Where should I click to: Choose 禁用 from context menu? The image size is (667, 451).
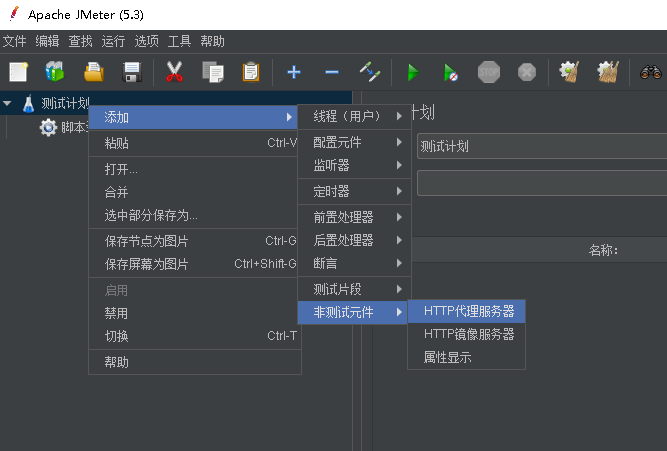(x=193, y=314)
